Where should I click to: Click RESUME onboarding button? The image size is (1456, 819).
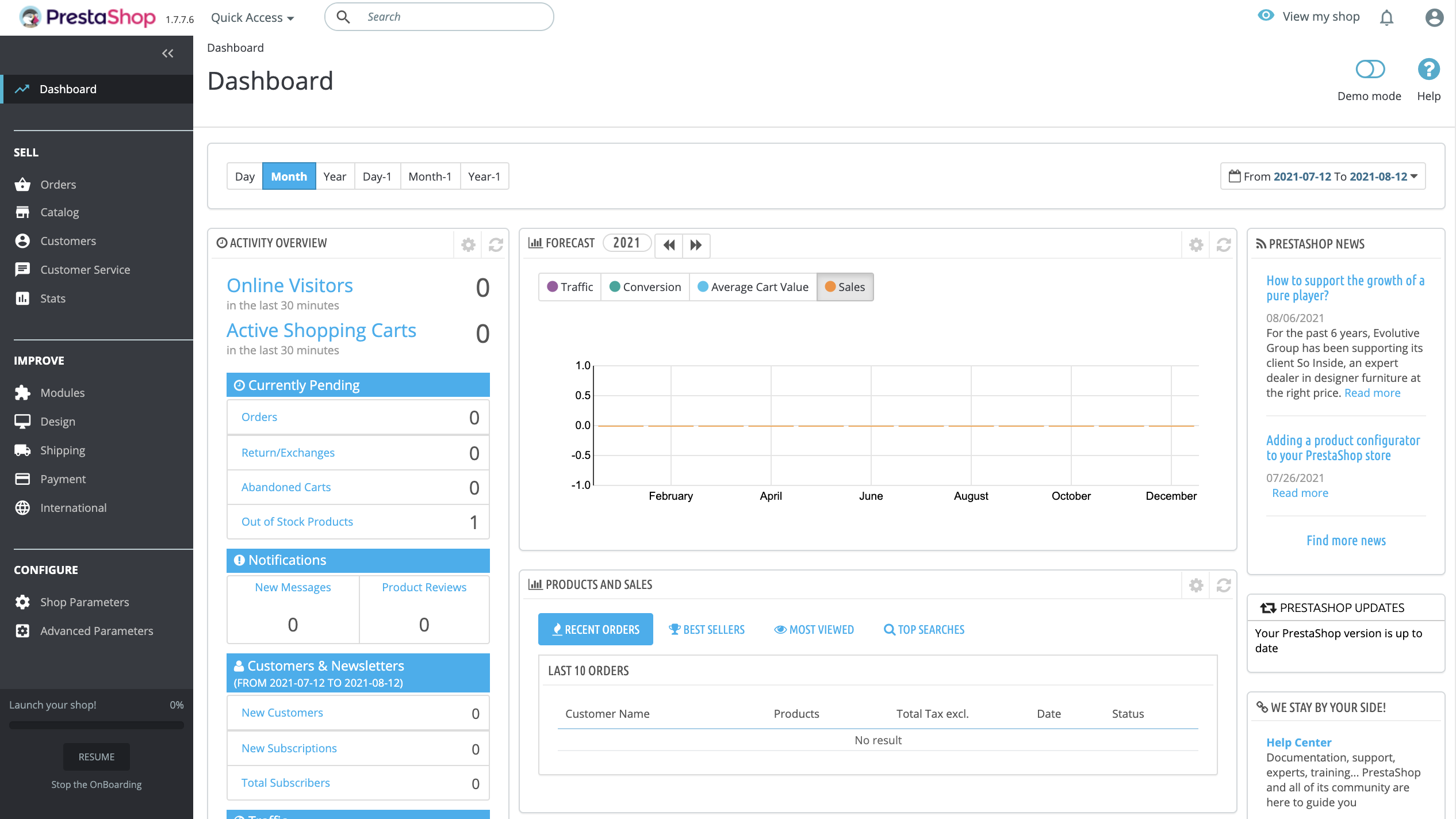click(96, 757)
